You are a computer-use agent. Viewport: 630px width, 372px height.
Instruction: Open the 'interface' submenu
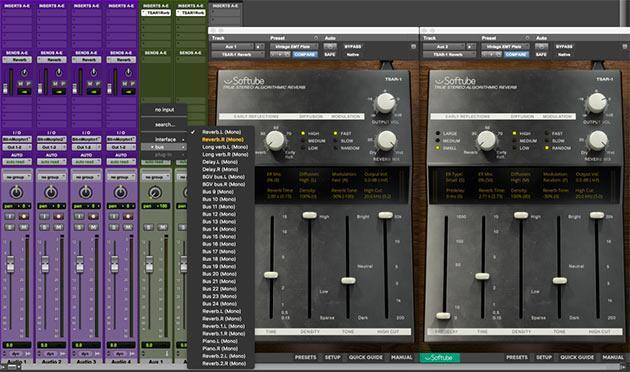pos(164,139)
